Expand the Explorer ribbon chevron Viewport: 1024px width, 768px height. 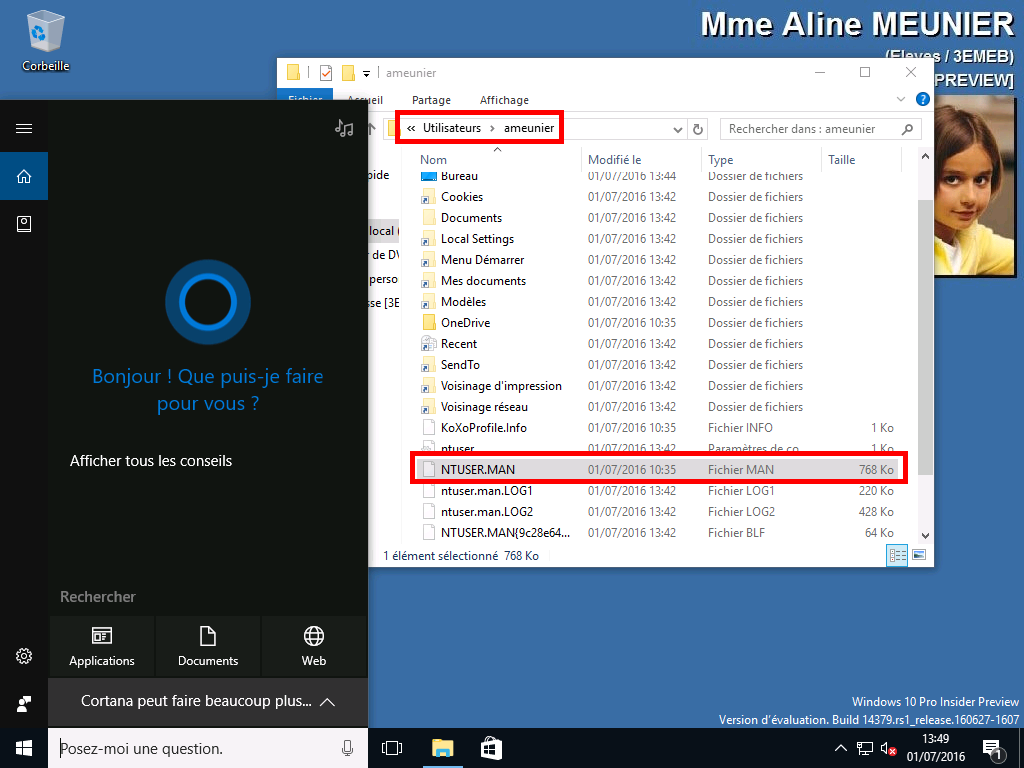coord(901,99)
